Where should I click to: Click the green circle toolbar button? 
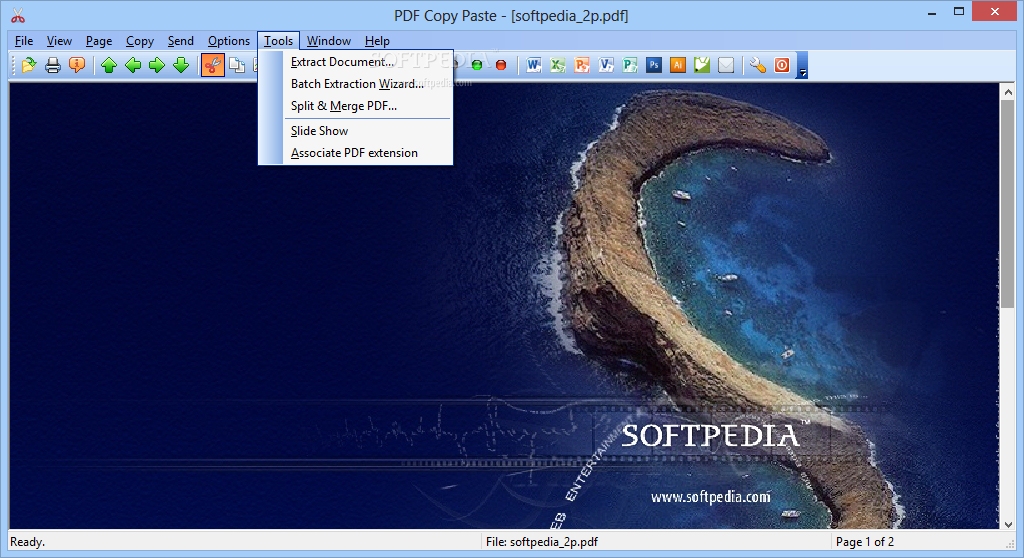pyautogui.click(x=477, y=65)
